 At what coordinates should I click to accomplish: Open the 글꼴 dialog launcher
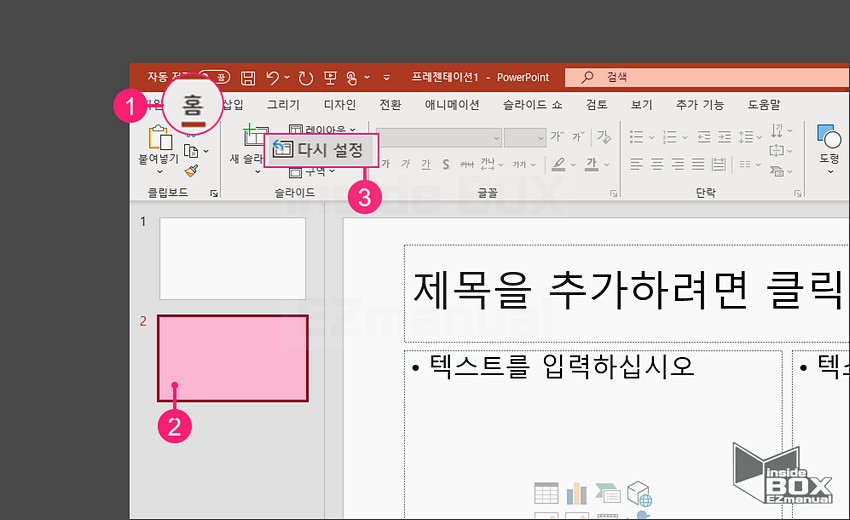pos(614,193)
